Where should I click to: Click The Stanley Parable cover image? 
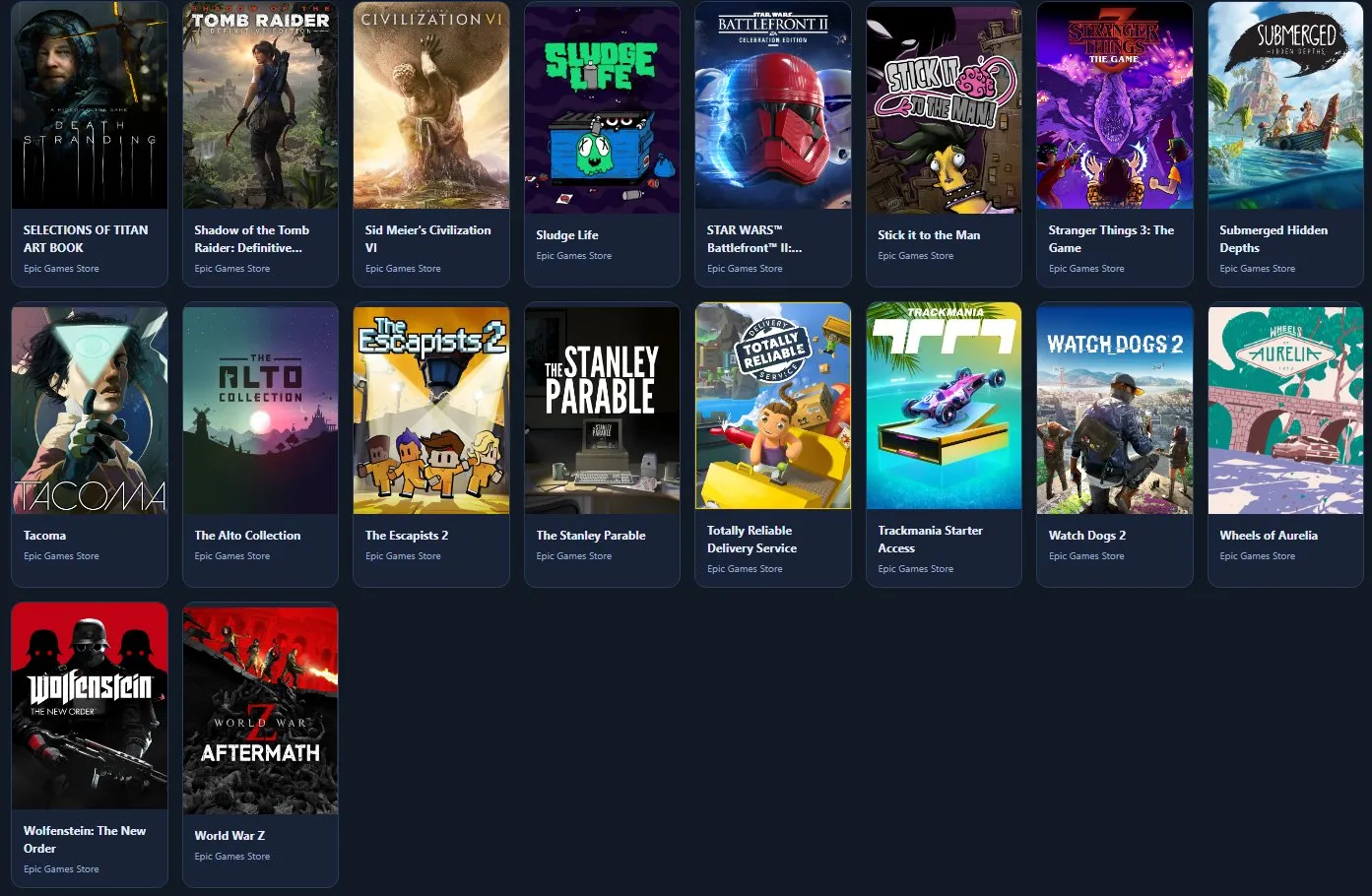point(603,409)
